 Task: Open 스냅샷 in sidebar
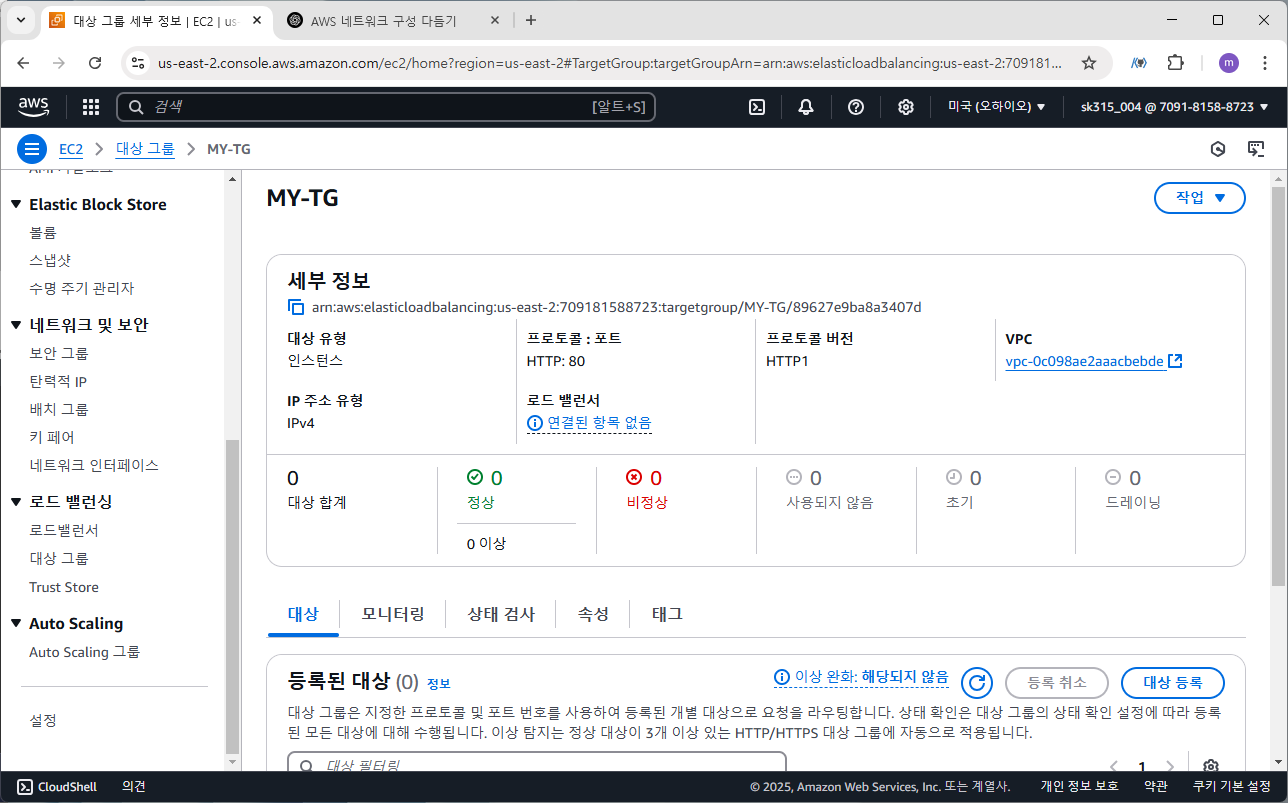pos(50,260)
